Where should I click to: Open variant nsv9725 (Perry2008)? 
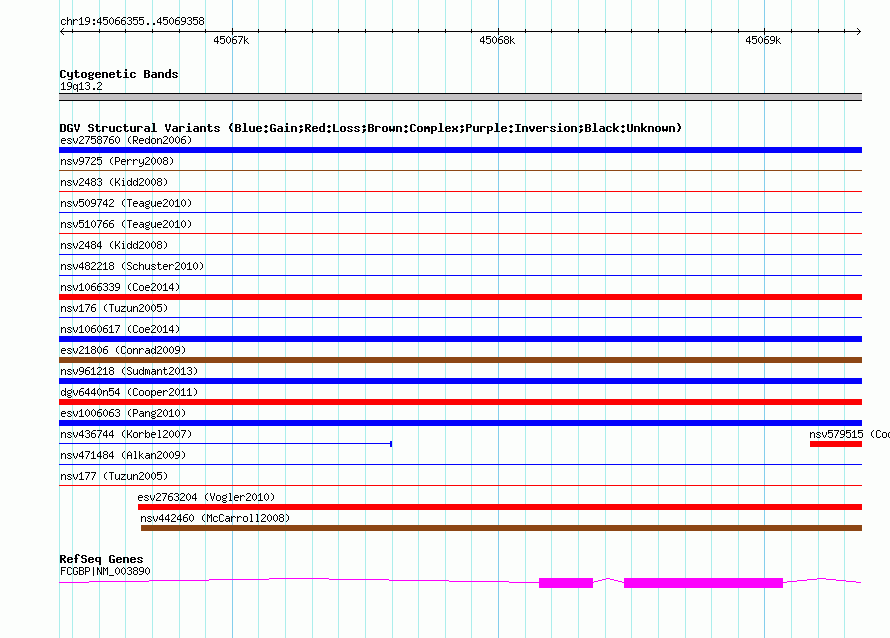click(x=117, y=161)
